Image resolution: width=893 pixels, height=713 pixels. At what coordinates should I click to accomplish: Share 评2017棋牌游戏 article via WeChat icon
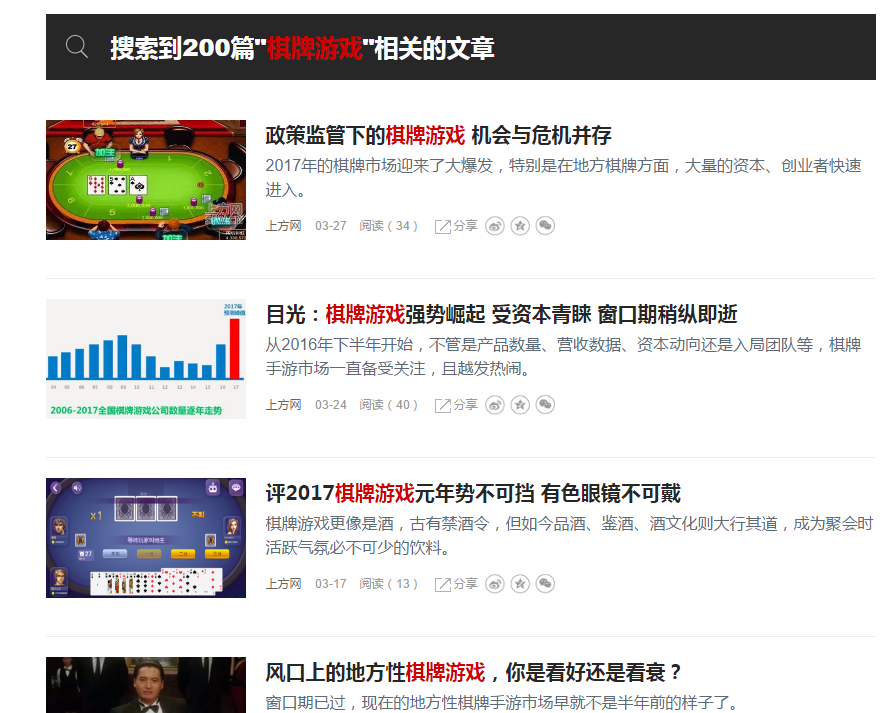pyautogui.click(x=545, y=584)
